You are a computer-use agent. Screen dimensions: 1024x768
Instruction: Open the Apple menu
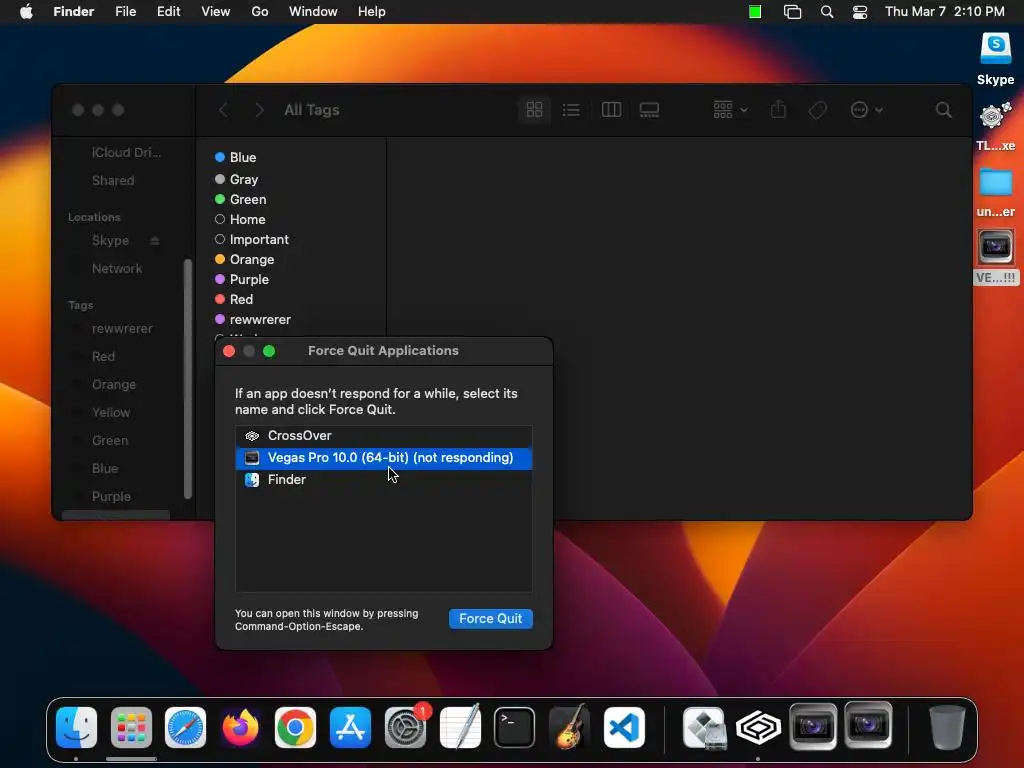point(26,12)
